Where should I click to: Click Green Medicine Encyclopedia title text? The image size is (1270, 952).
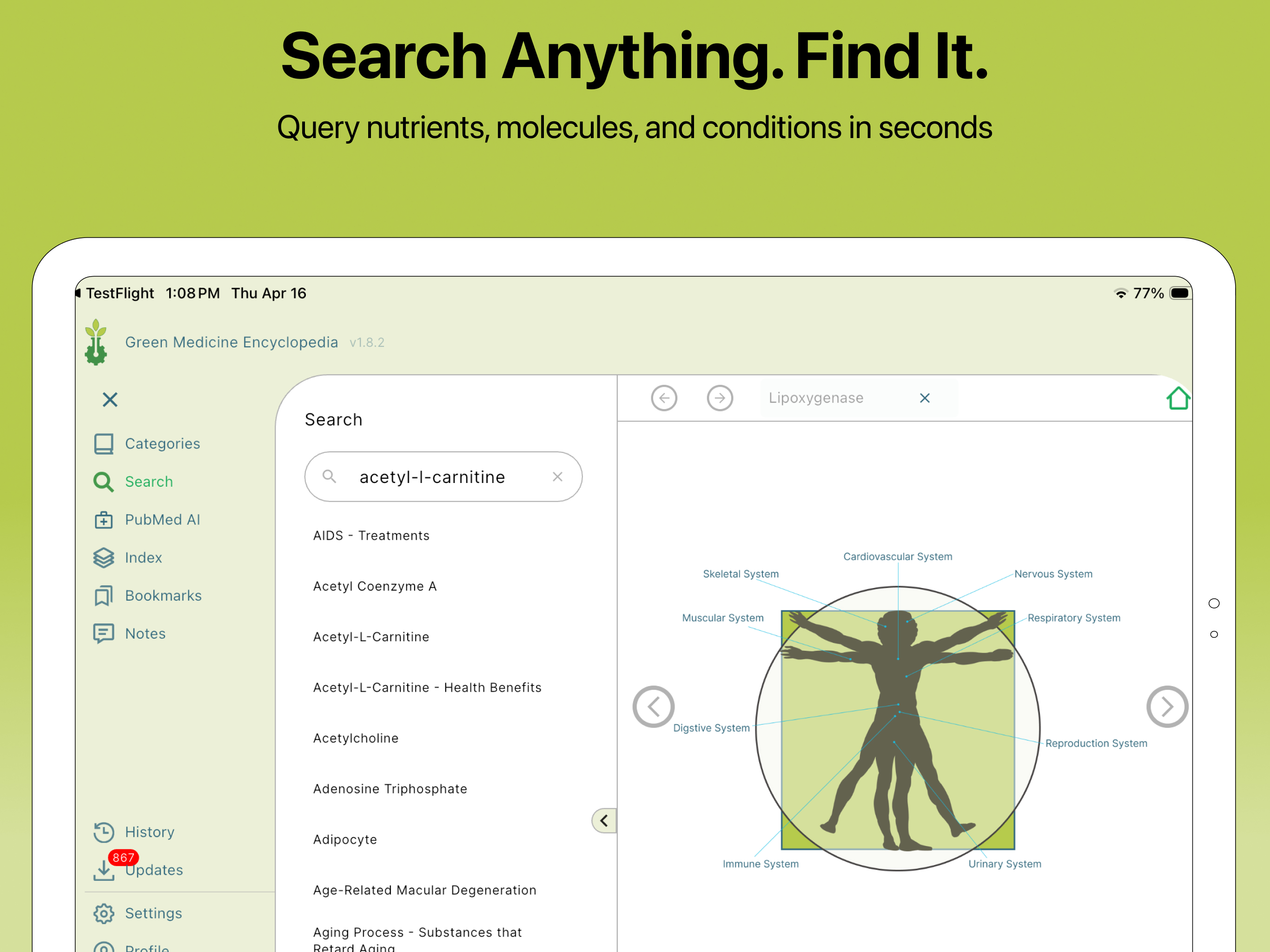tap(232, 342)
